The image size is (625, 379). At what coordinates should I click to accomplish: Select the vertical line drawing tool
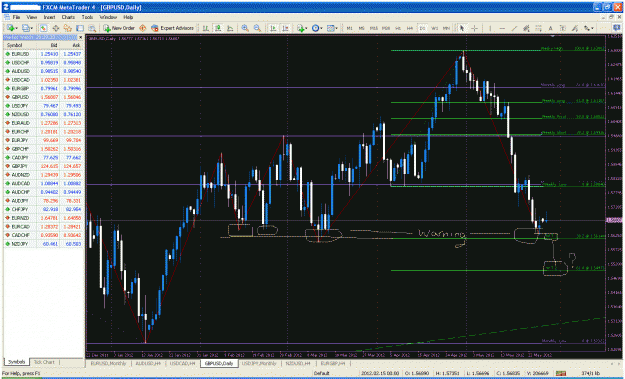click(490, 28)
